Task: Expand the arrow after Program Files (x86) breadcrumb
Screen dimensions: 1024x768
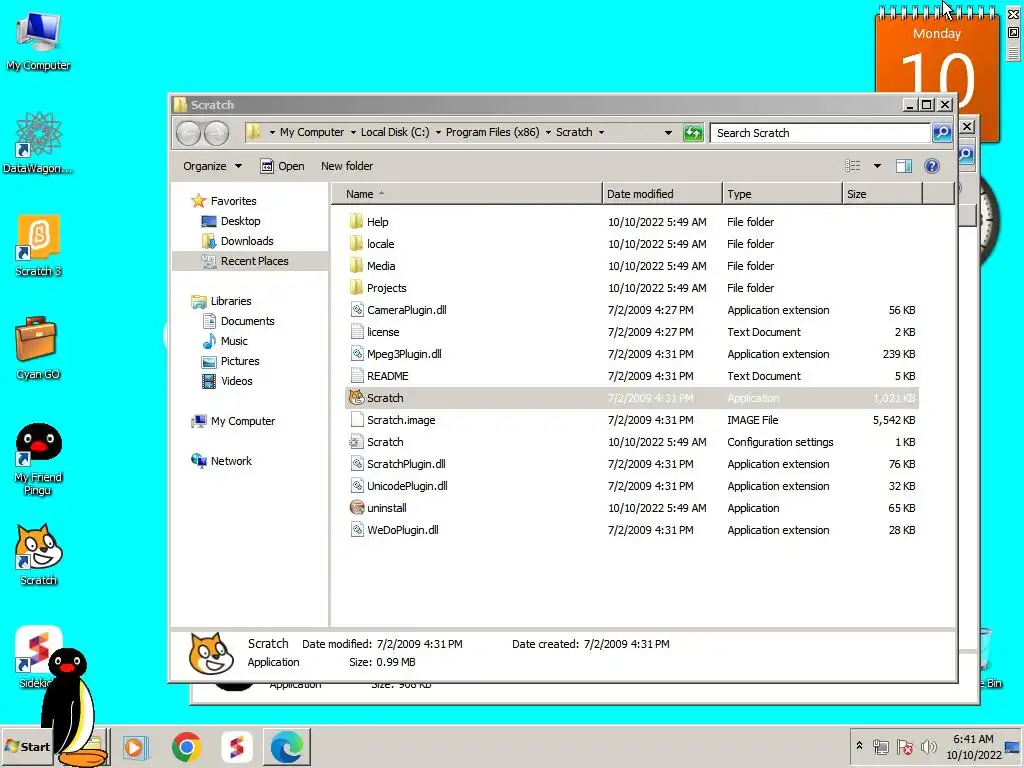Action: 549,133
